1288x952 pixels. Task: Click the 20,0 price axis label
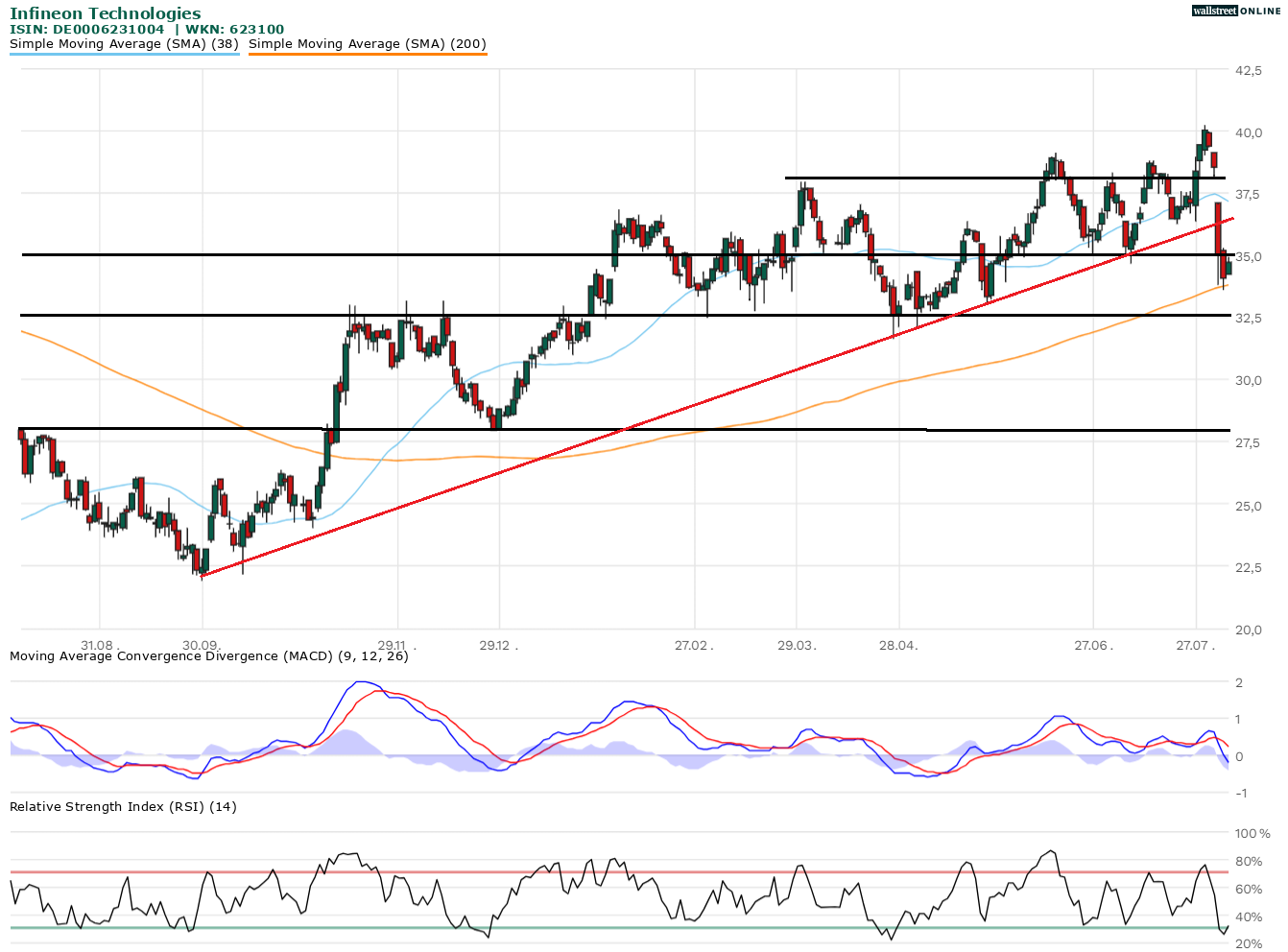1248,630
